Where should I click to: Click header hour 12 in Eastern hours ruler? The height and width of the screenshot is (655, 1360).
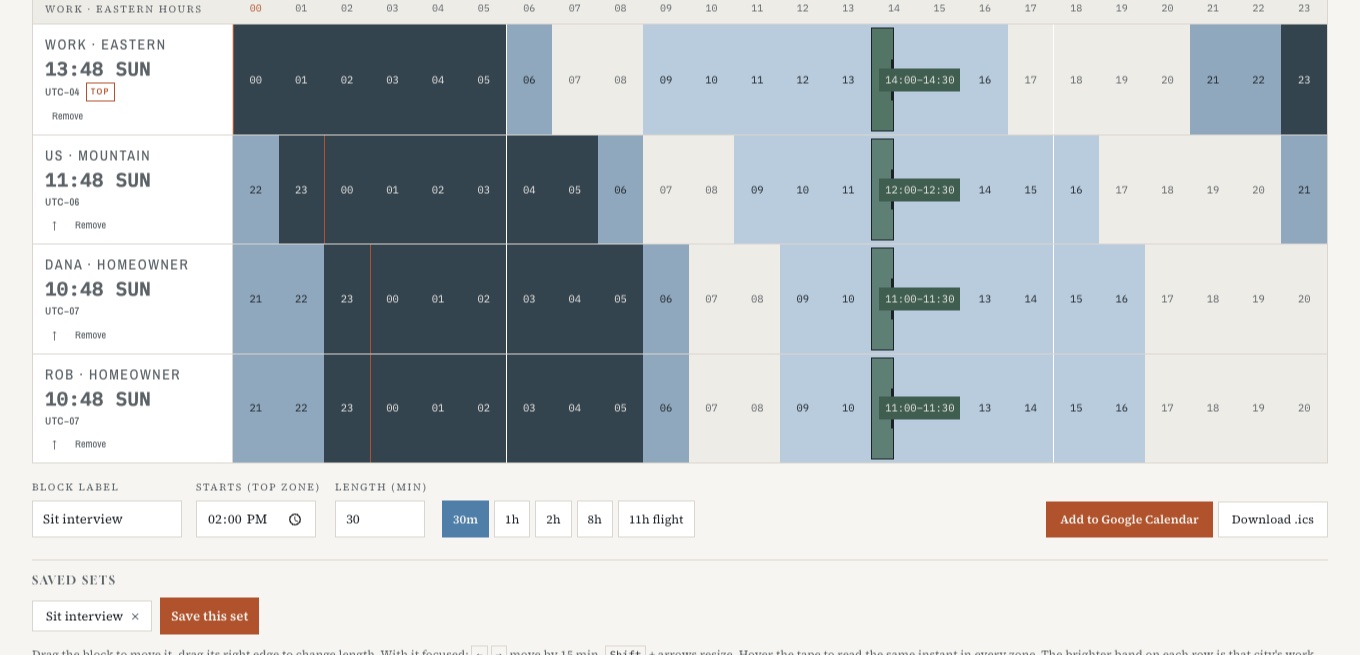[x=803, y=8]
